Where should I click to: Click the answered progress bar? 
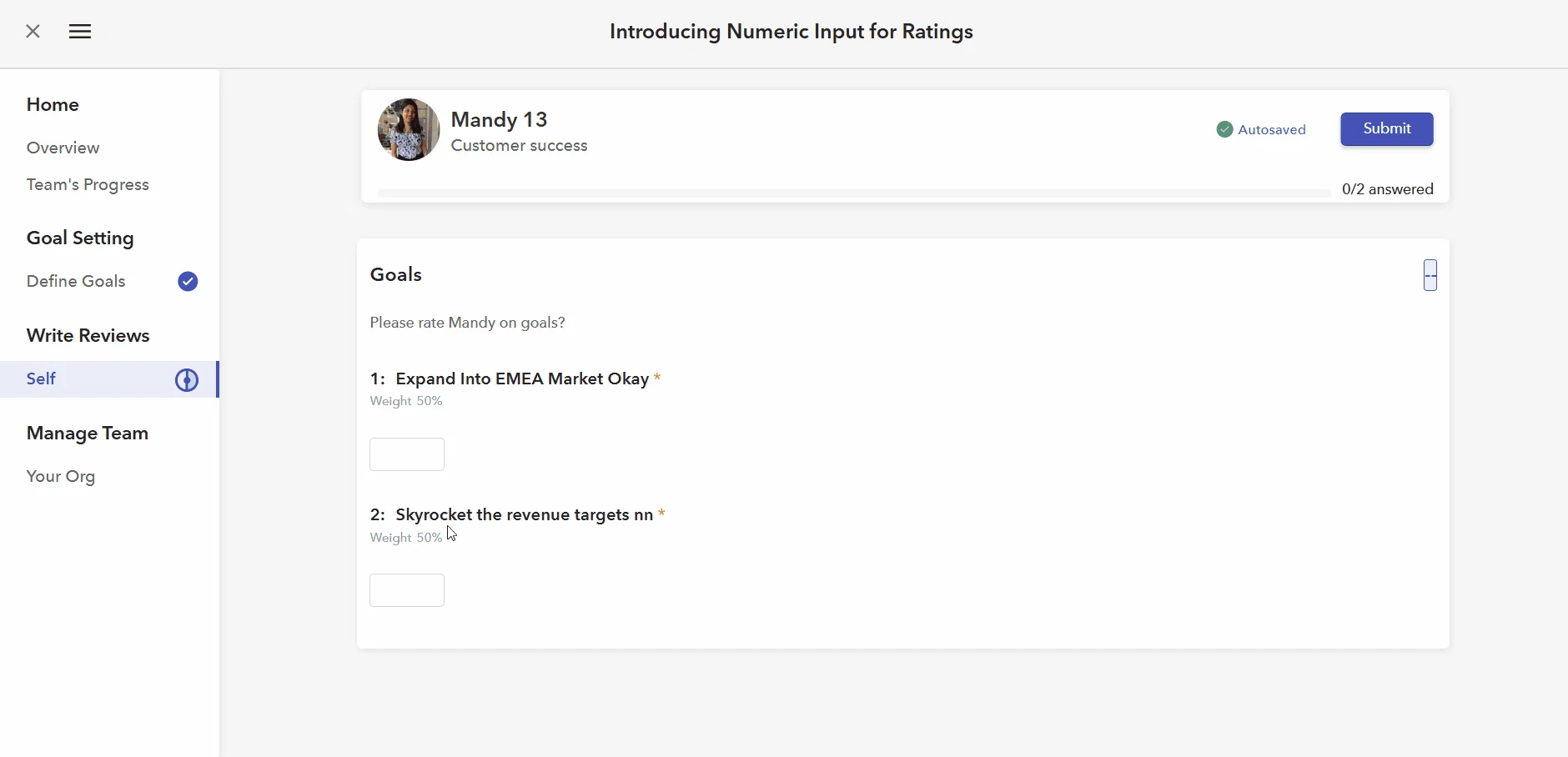tap(854, 193)
